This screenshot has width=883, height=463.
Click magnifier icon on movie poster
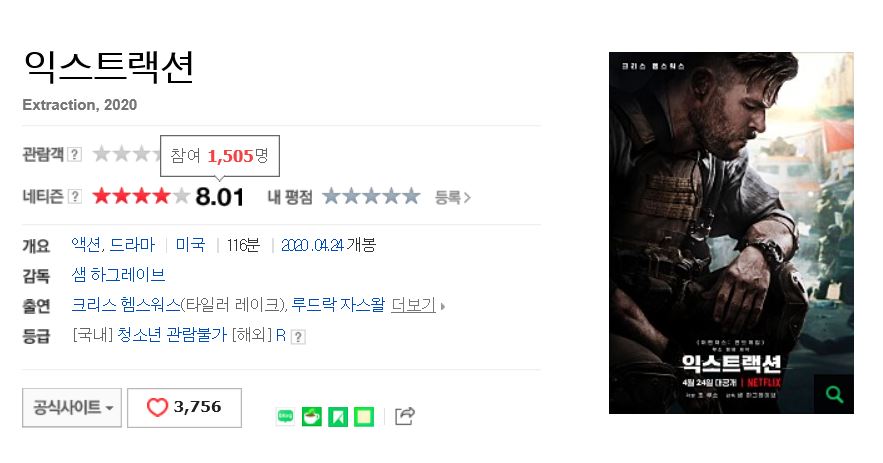pos(834,394)
